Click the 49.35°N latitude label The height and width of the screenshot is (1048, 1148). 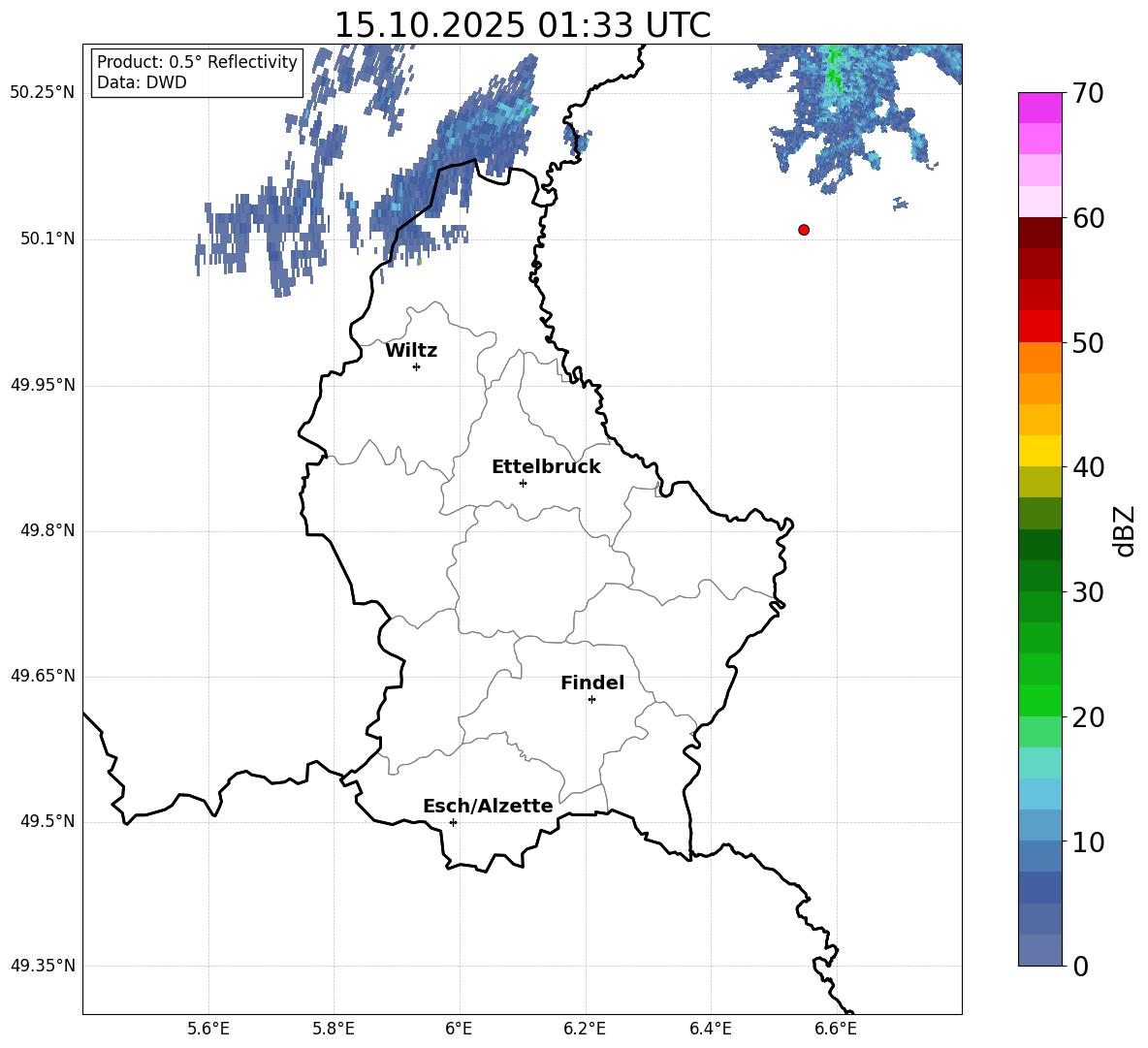[x=43, y=966]
